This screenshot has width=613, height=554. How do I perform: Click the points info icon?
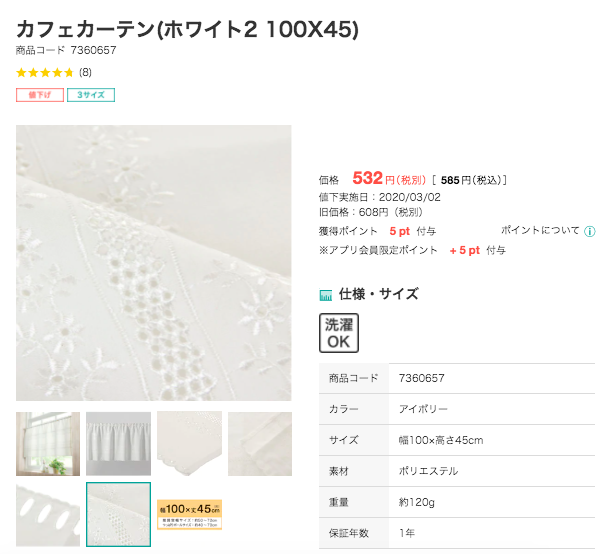pyautogui.click(x=589, y=231)
